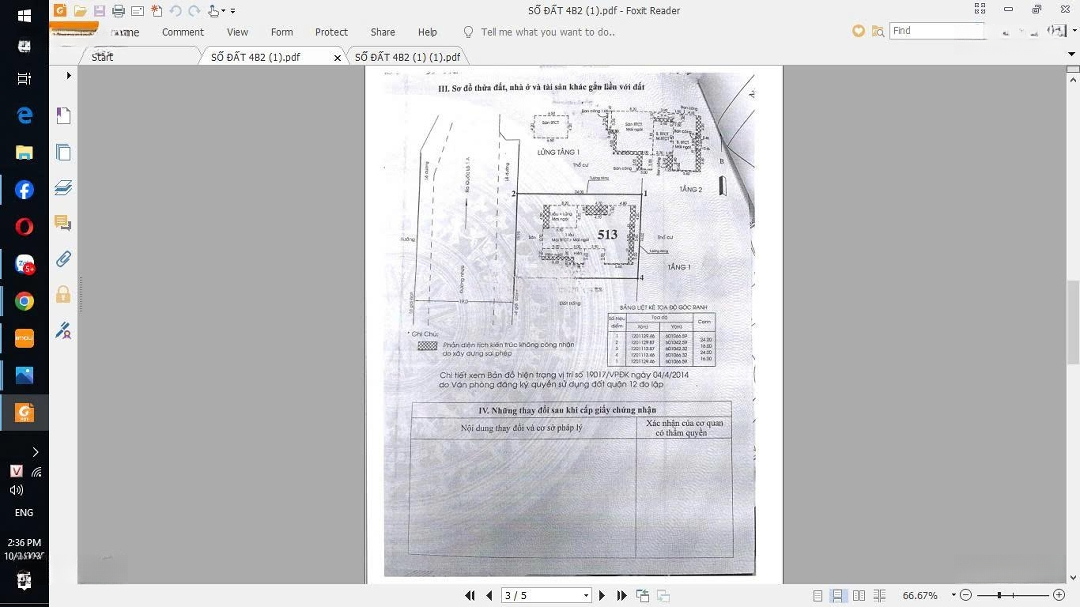Switch to single page view mode
The height and width of the screenshot is (607, 1080).
click(x=818, y=596)
